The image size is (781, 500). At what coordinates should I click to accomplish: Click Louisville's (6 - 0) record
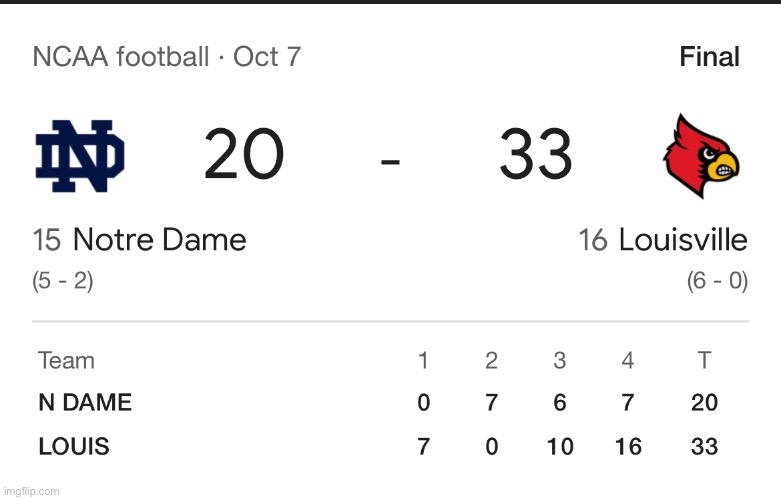717,281
